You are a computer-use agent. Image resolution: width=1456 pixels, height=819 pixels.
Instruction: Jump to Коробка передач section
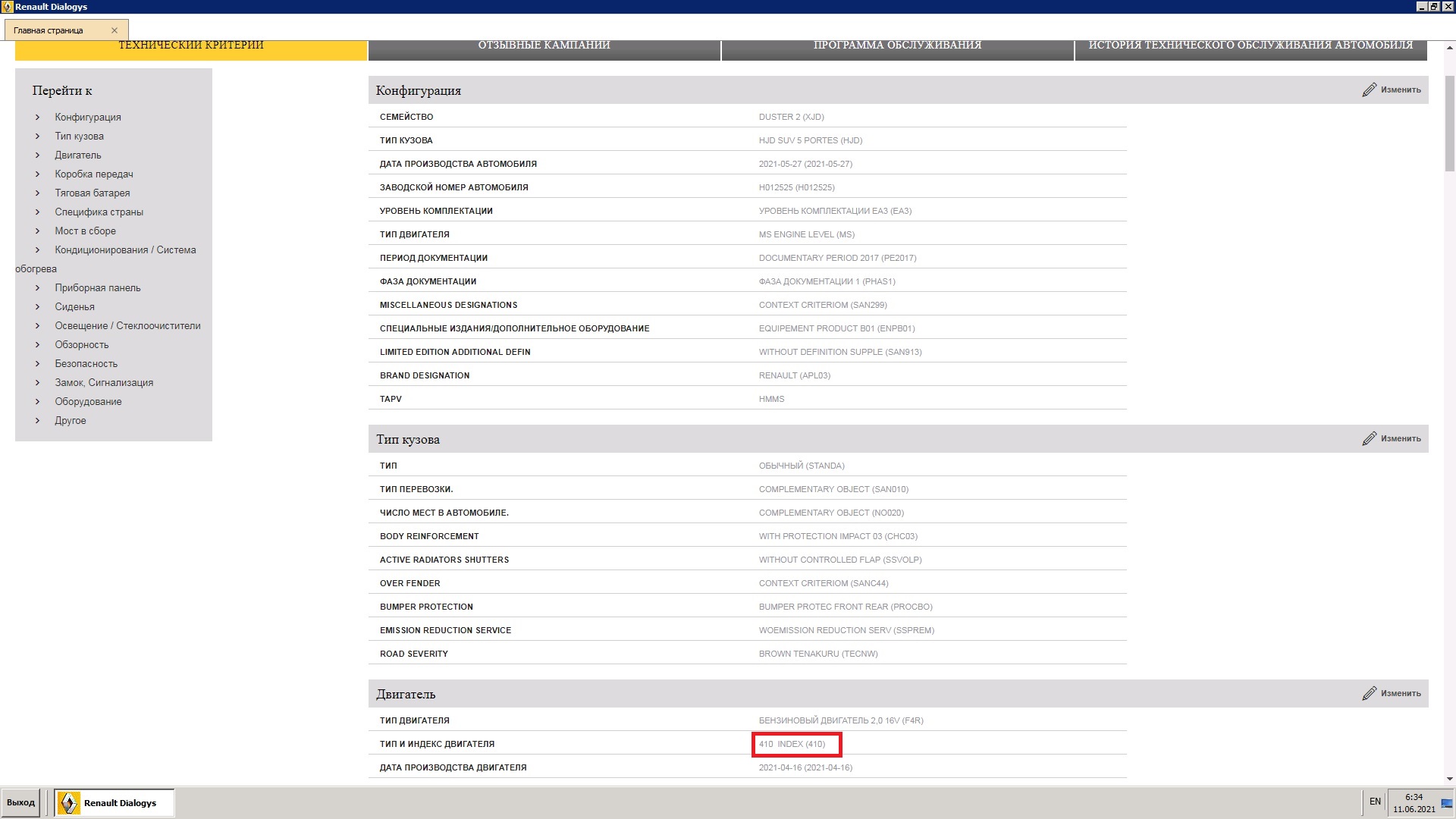[93, 174]
